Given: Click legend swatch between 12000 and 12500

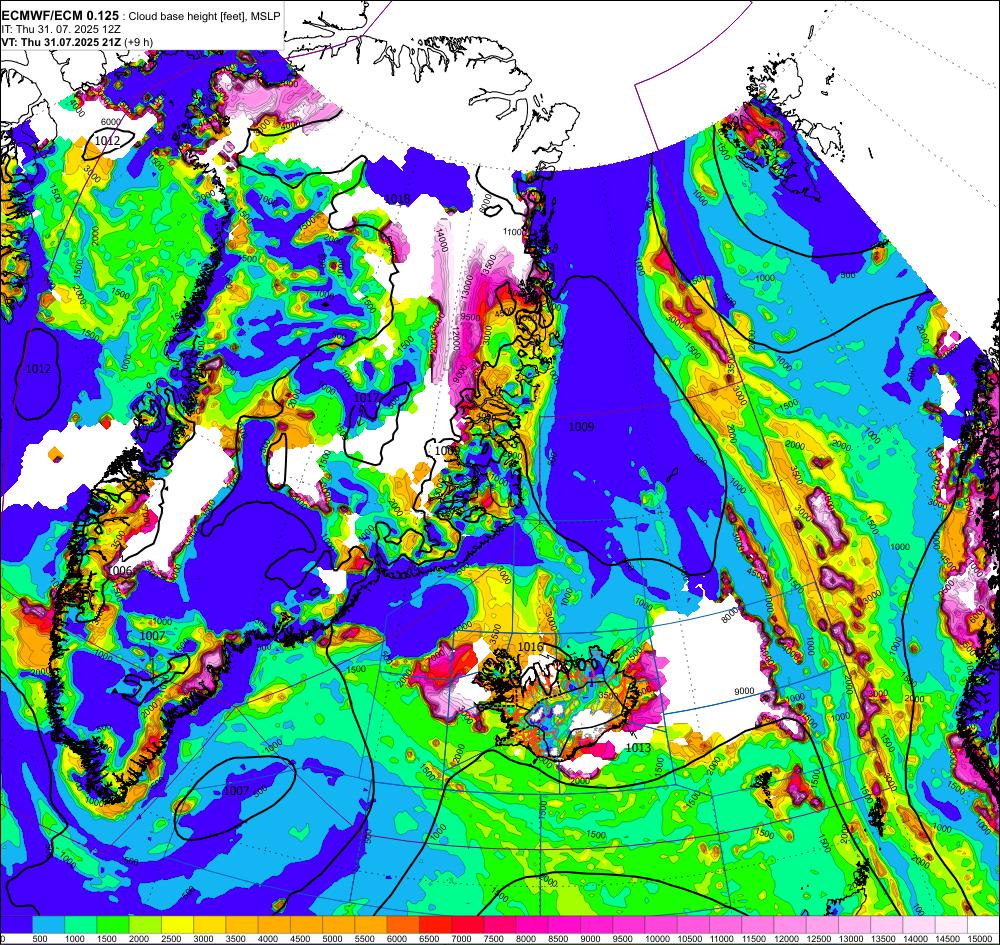Looking at the screenshot, I should tap(790, 924).
